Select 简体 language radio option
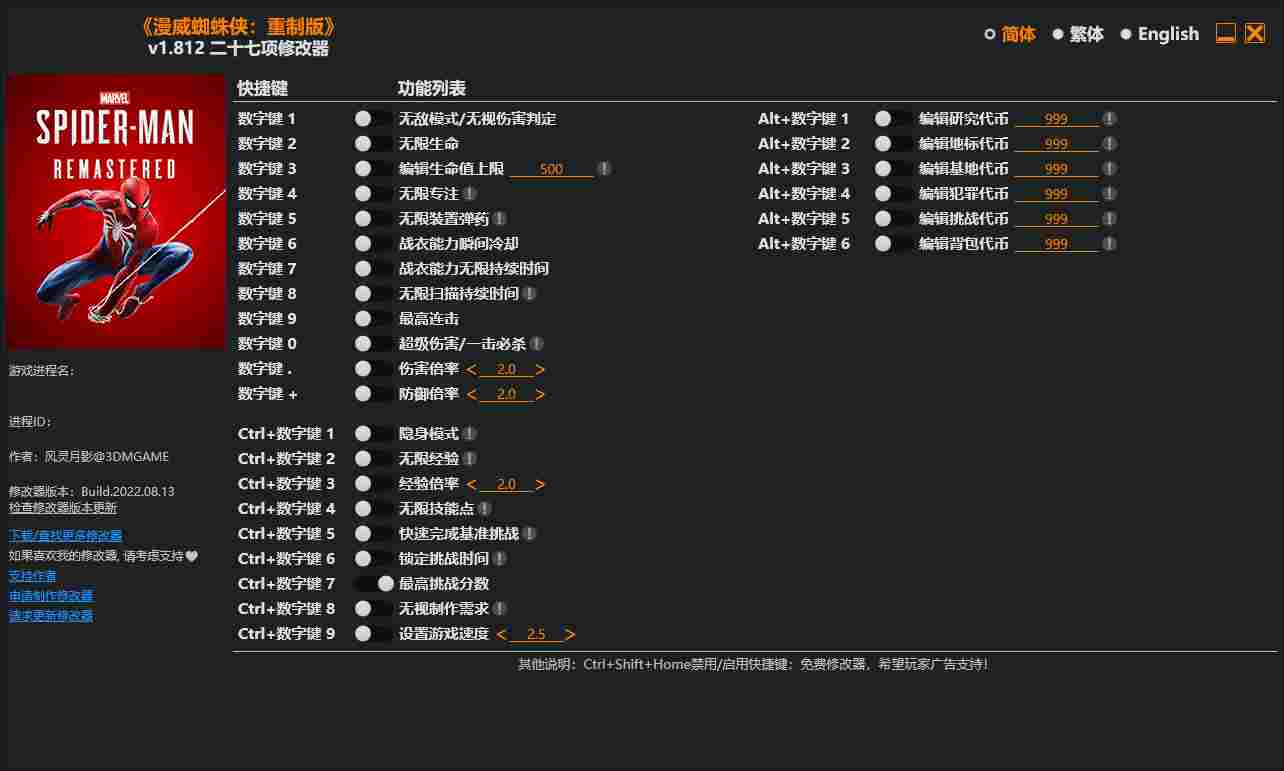This screenshot has height=771, width=1284. click(1010, 34)
